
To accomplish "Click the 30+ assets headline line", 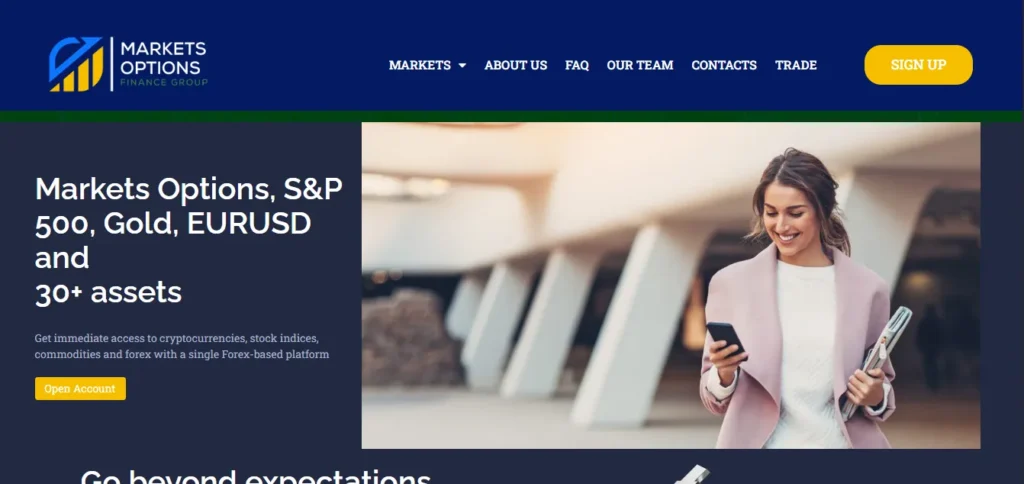I will (108, 293).
